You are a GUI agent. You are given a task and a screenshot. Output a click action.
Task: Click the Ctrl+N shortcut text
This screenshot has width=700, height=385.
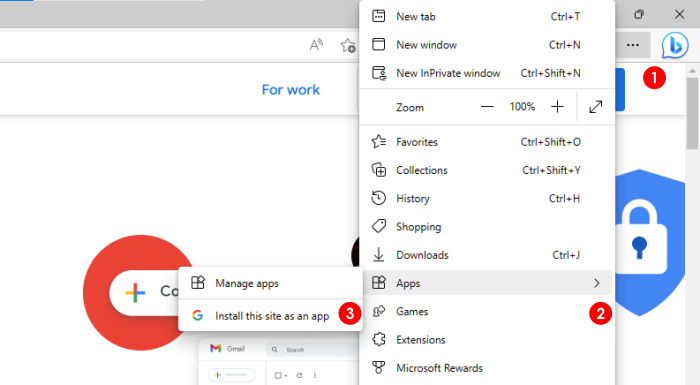(x=565, y=45)
